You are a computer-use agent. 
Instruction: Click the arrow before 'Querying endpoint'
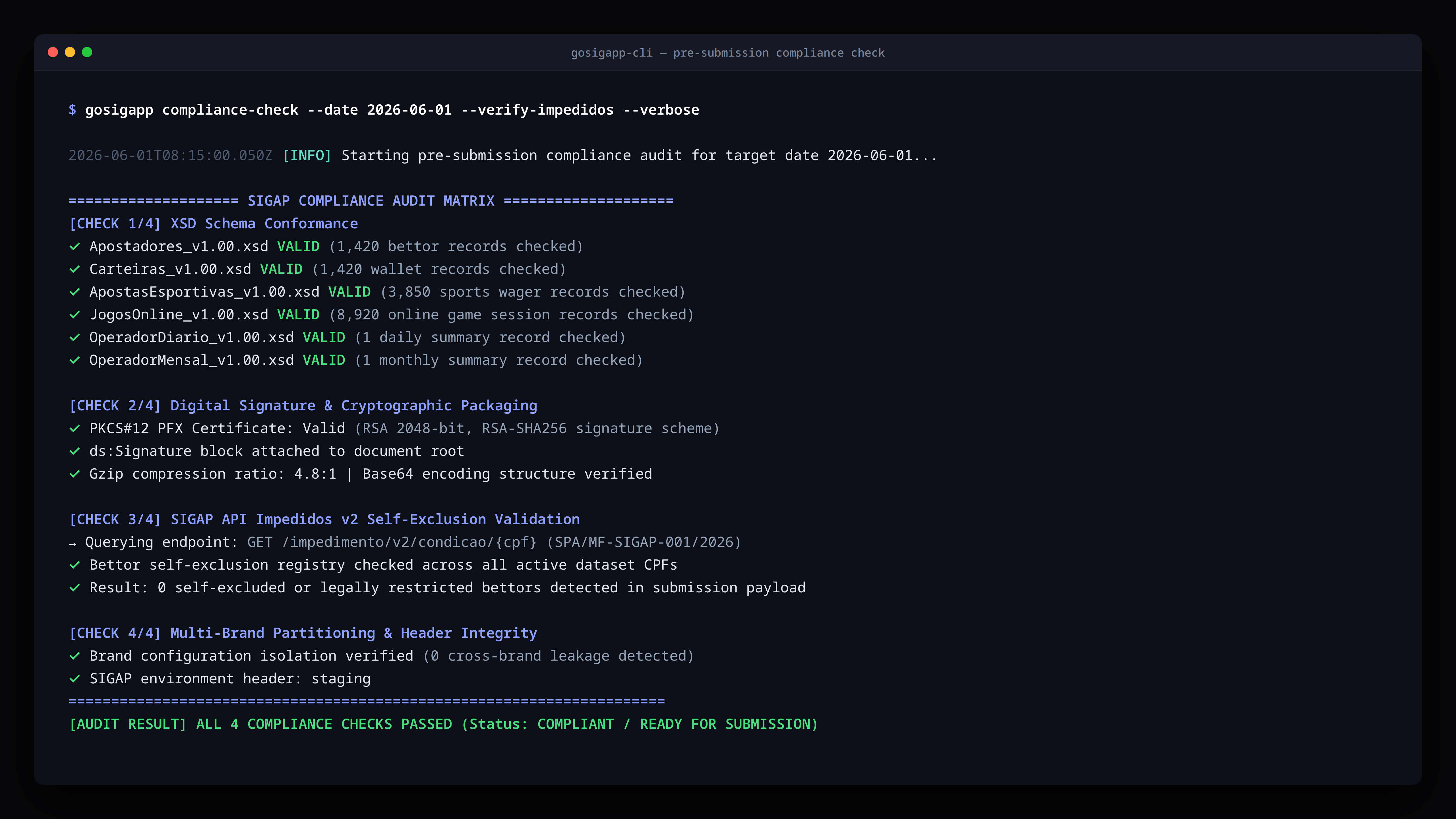pyautogui.click(x=72, y=544)
